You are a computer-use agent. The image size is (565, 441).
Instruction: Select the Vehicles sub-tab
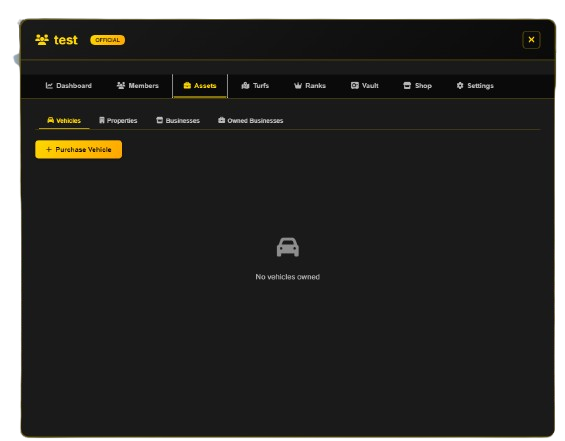[x=64, y=120]
